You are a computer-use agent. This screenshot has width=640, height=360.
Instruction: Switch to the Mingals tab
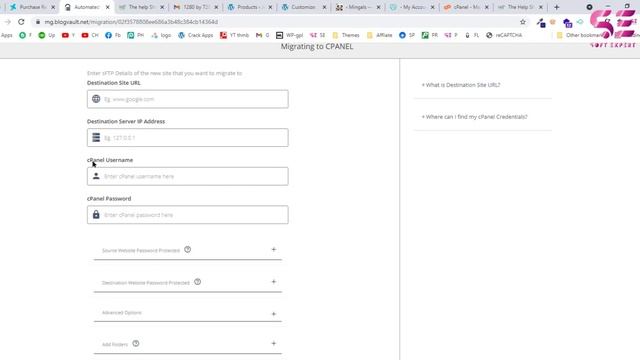coord(358,7)
